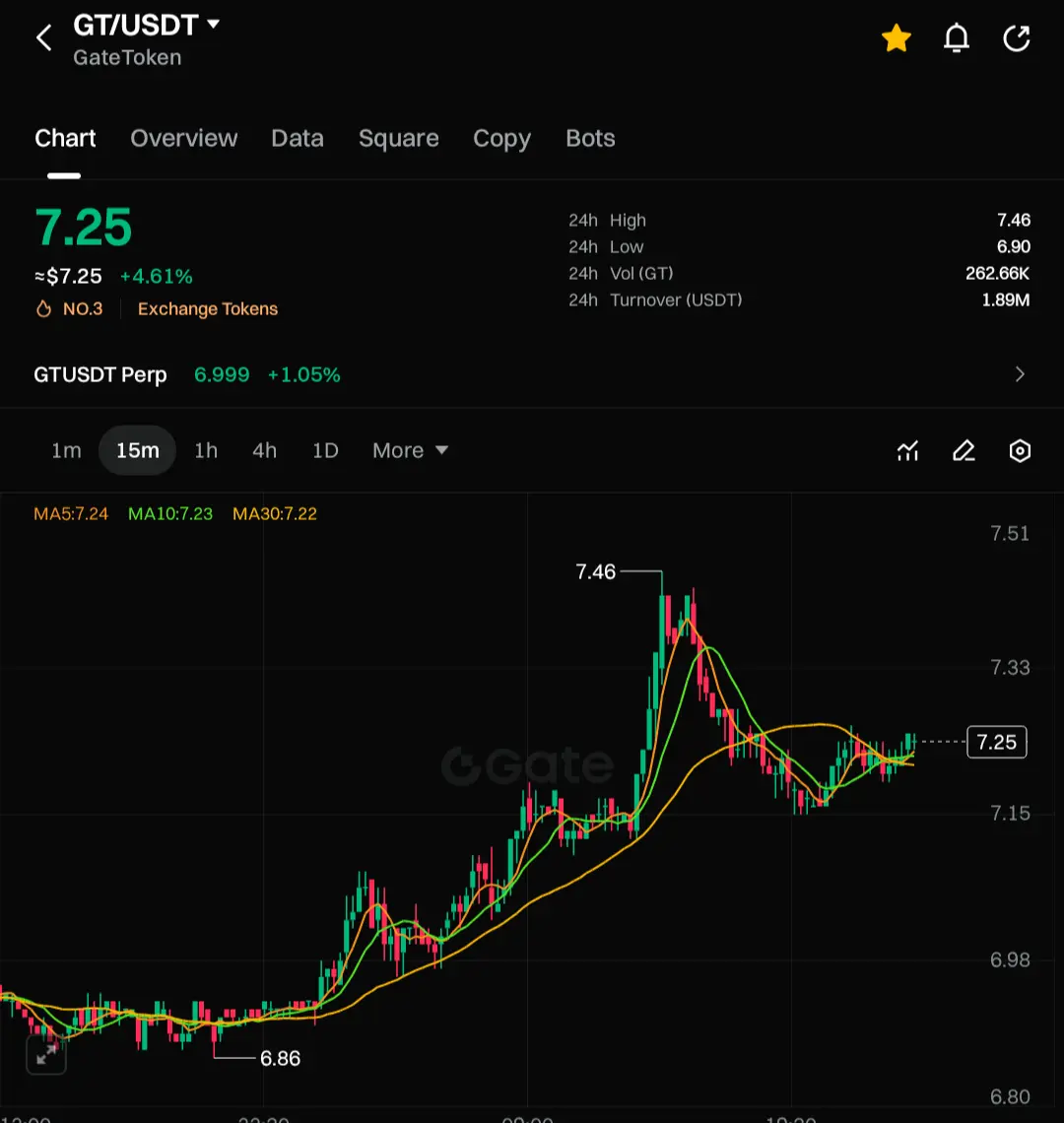Tap the MA30:7.22 indicator label
The height and width of the screenshot is (1123, 1064).
275,513
